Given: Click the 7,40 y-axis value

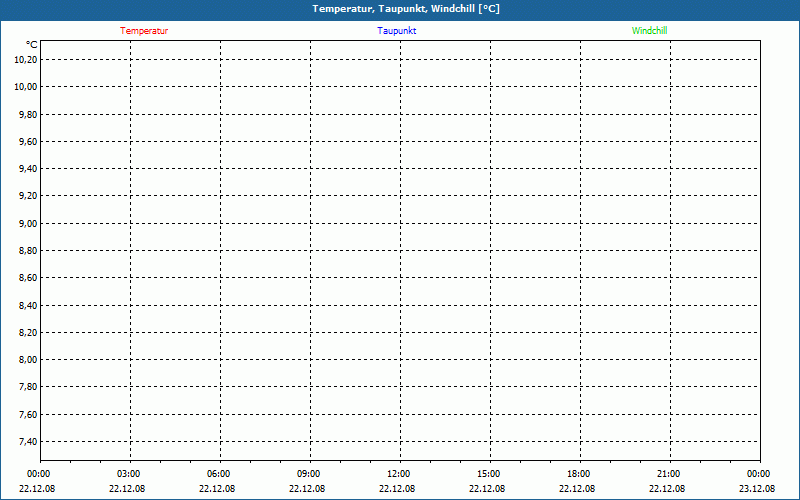Looking at the screenshot, I should tap(28, 441).
